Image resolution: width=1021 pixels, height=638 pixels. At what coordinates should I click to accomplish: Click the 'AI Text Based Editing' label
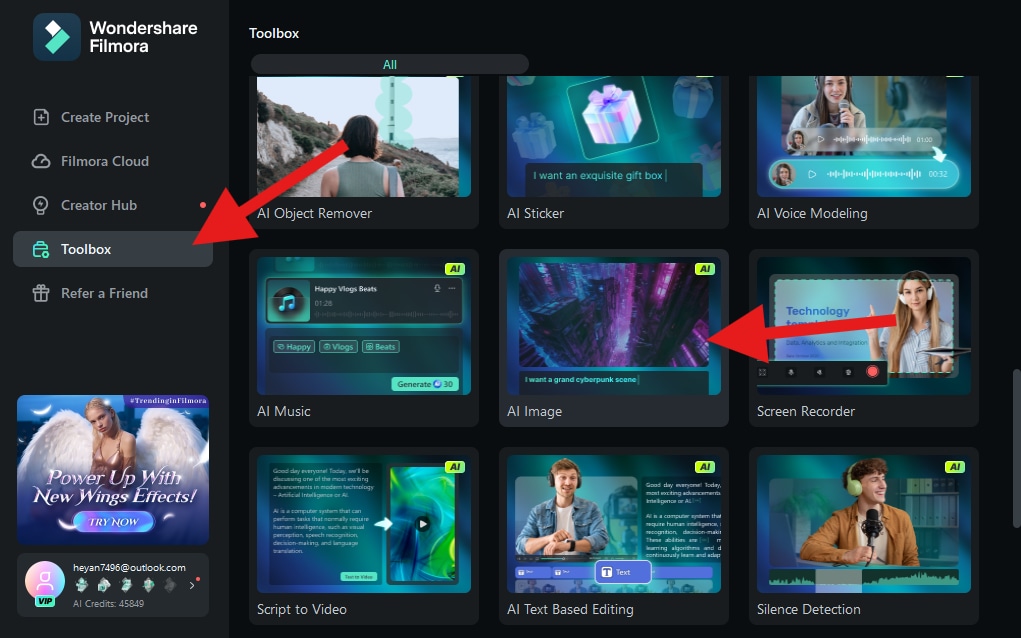click(570, 609)
